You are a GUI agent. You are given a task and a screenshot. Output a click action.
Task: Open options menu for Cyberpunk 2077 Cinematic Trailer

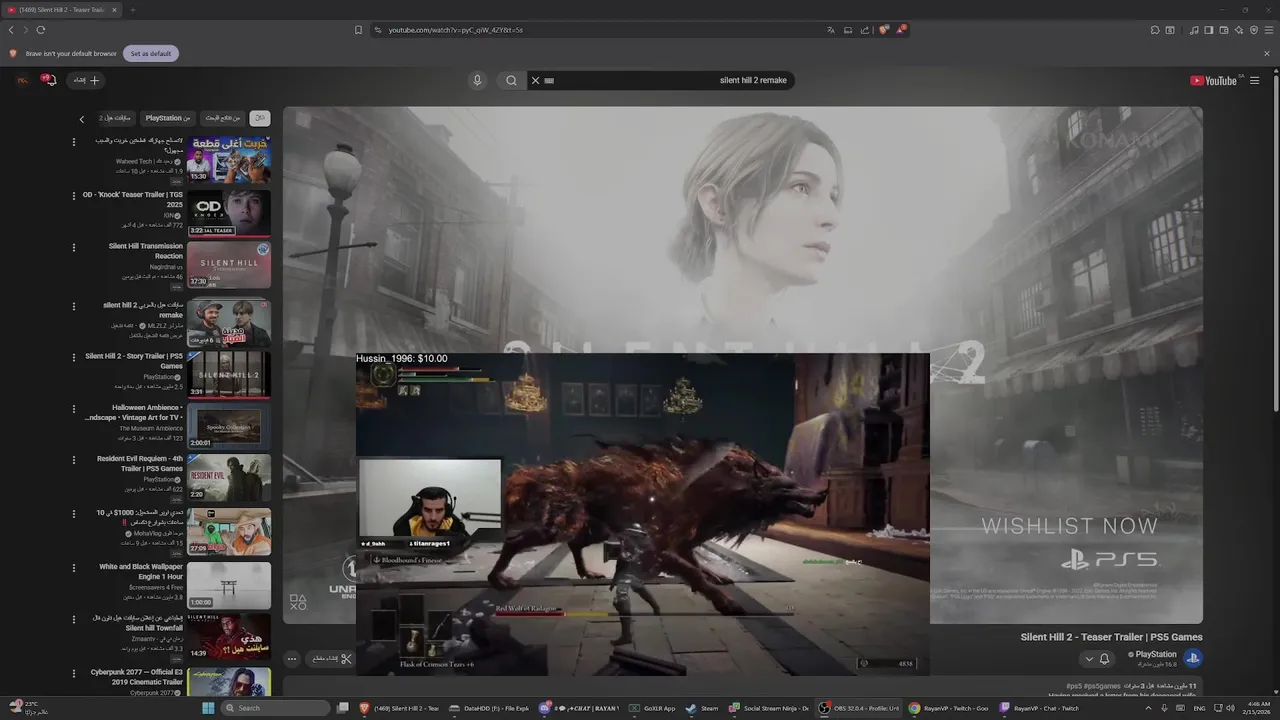pyautogui.click(x=73, y=672)
